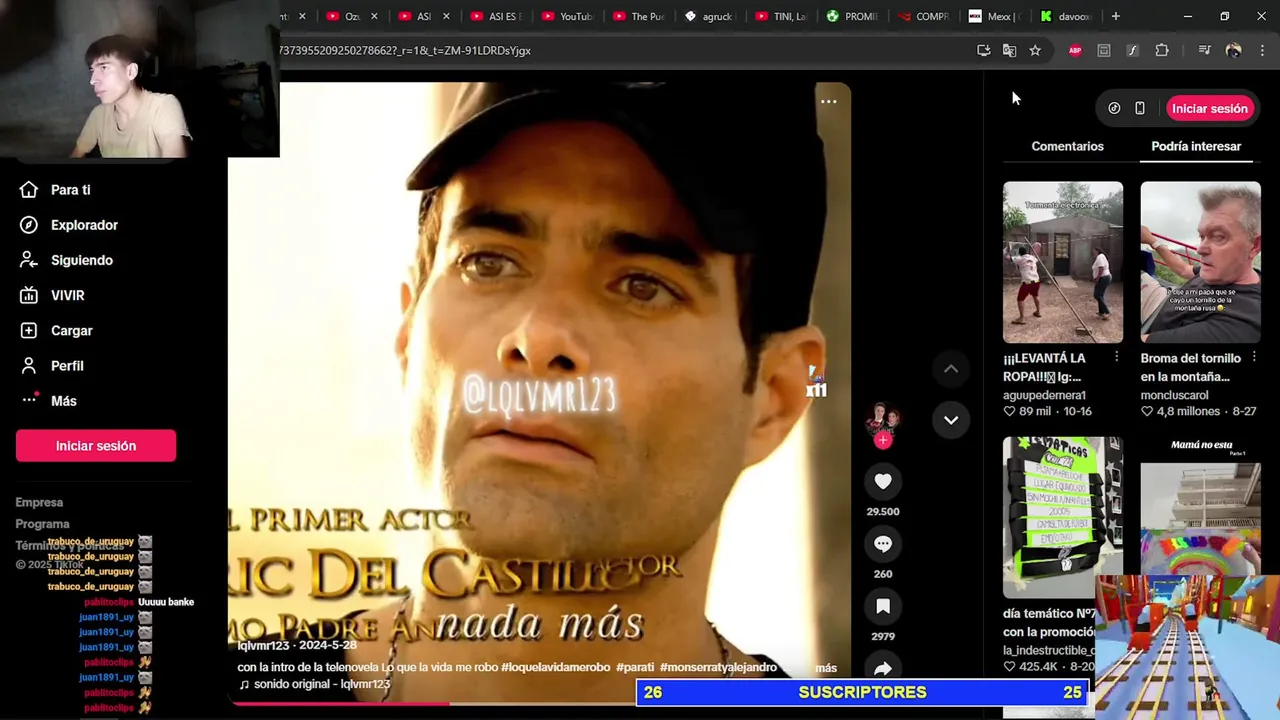Bookmark the page with the star icon
The height and width of the screenshot is (720, 1280).
(x=1035, y=50)
